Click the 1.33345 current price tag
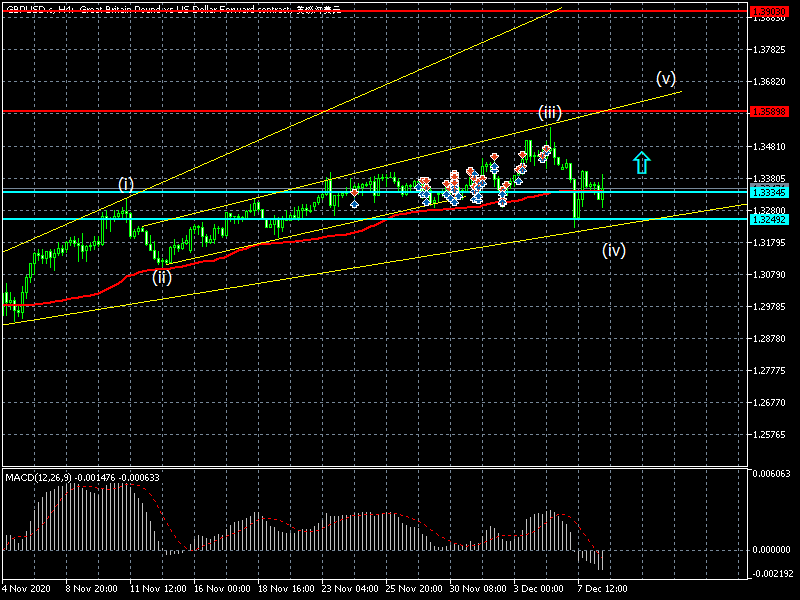Screen dimensions: 800x600 click(x=768, y=191)
